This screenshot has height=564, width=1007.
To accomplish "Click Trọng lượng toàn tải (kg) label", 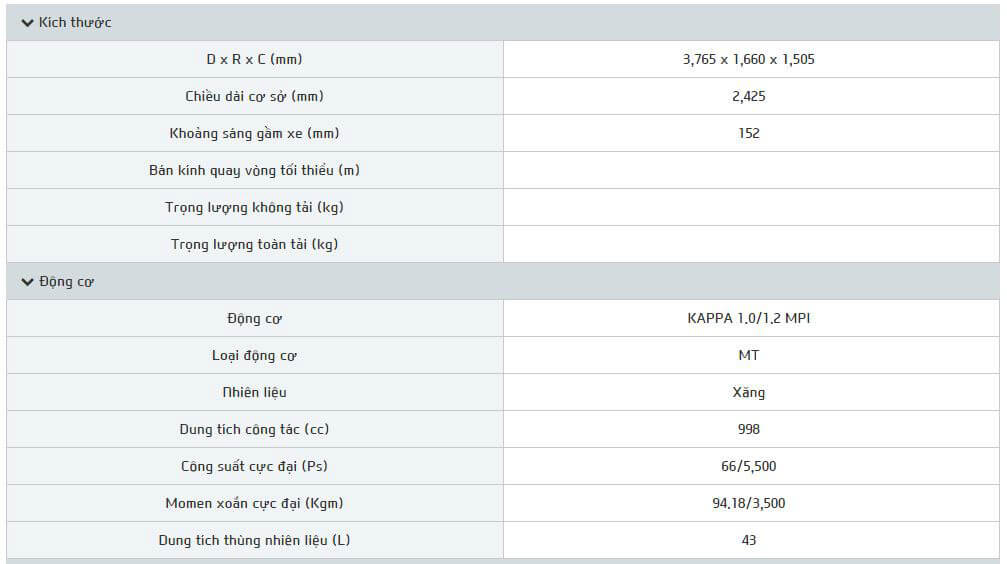I will click(254, 244).
